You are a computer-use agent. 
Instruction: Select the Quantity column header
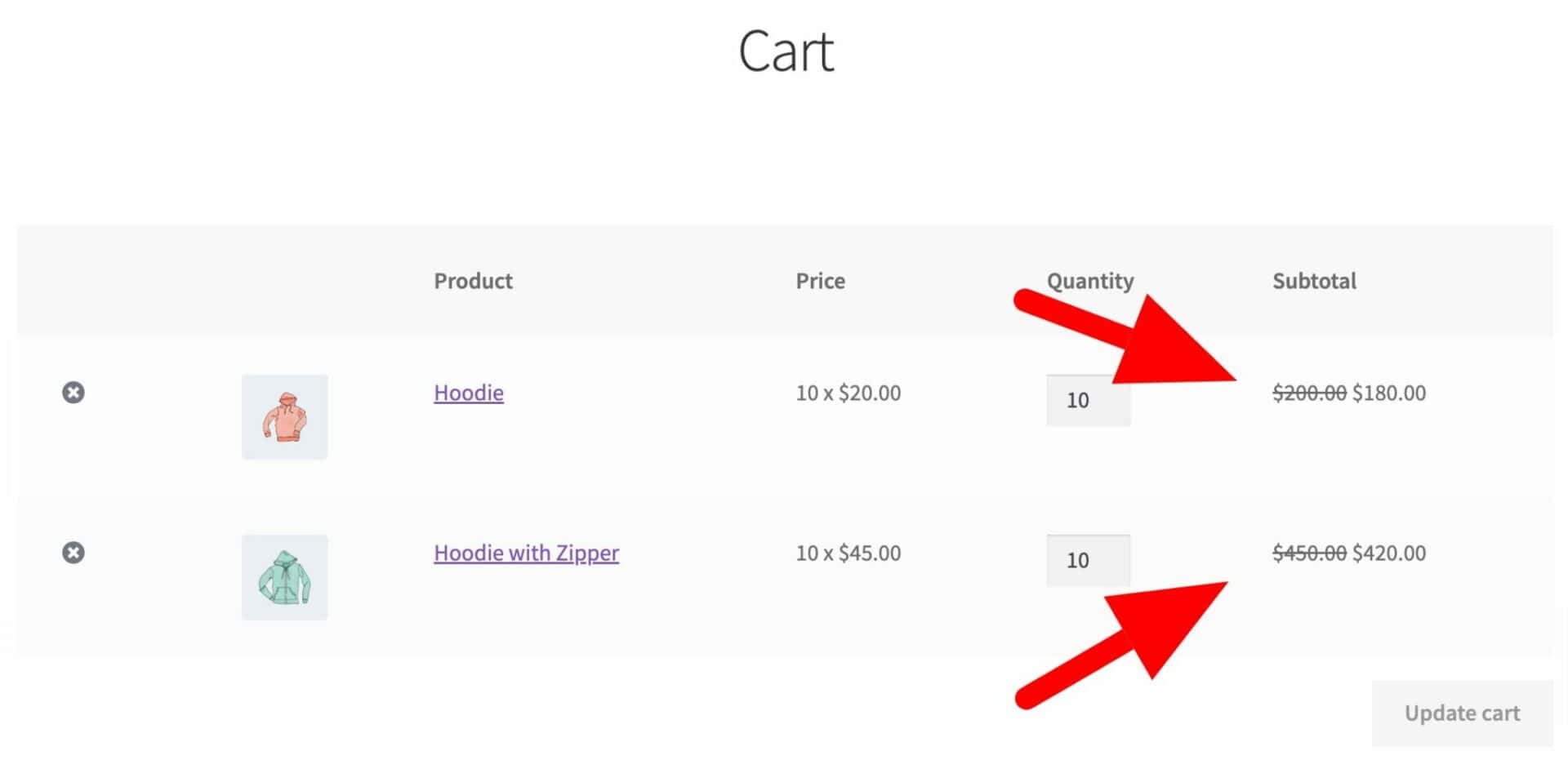(1090, 282)
